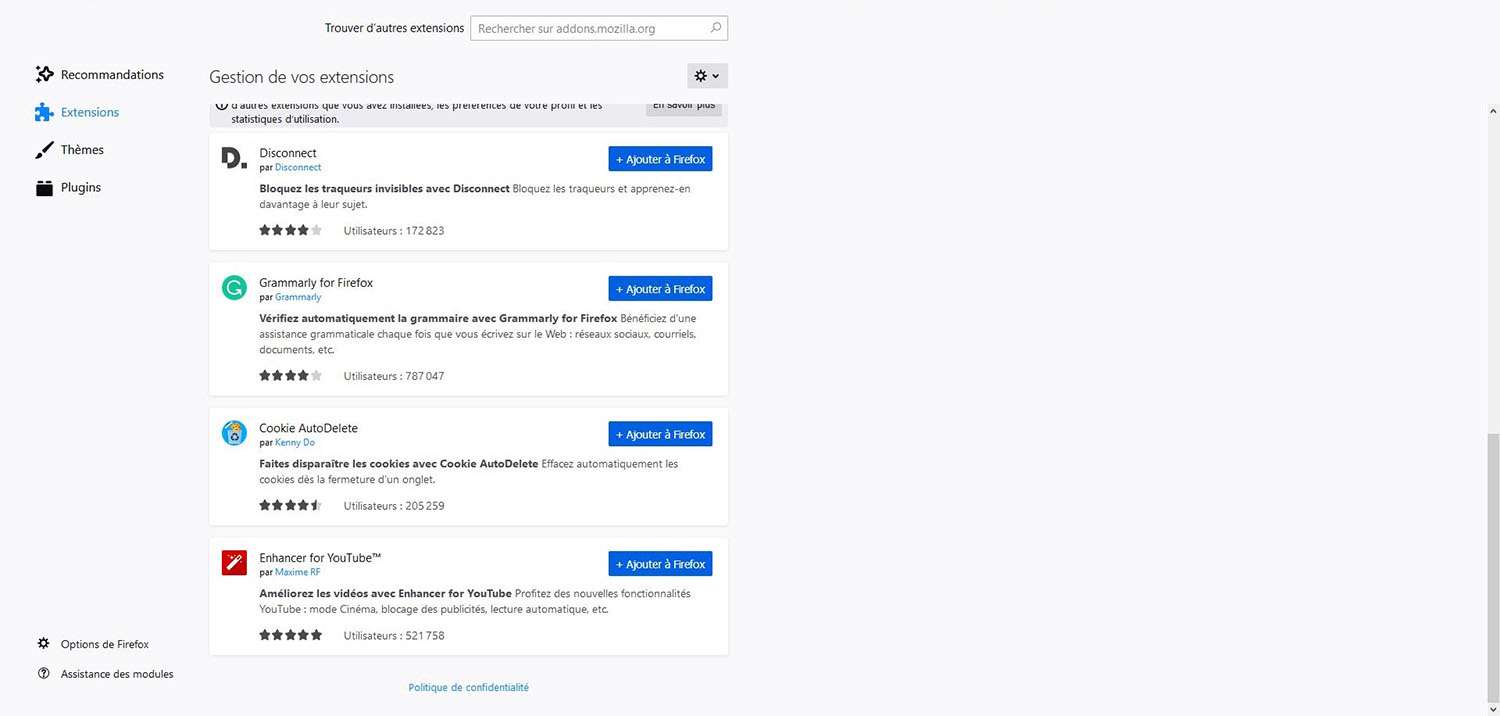This screenshot has width=1500, height=716.
Task: Install Cookie AutoDelete with Ajouter button
Action: point(660,434)
